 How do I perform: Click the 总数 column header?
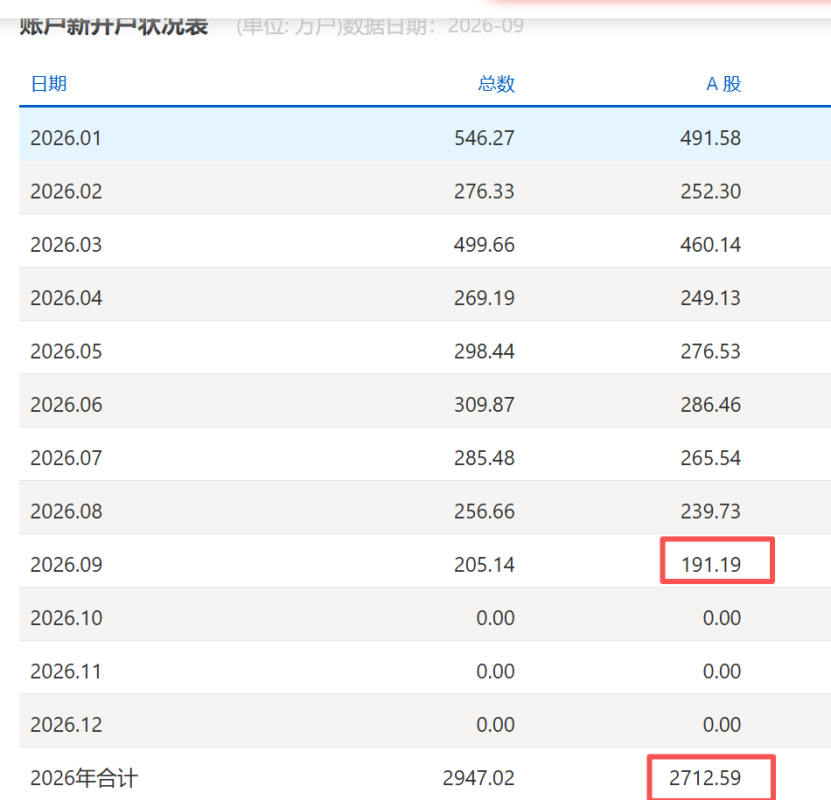496,84
